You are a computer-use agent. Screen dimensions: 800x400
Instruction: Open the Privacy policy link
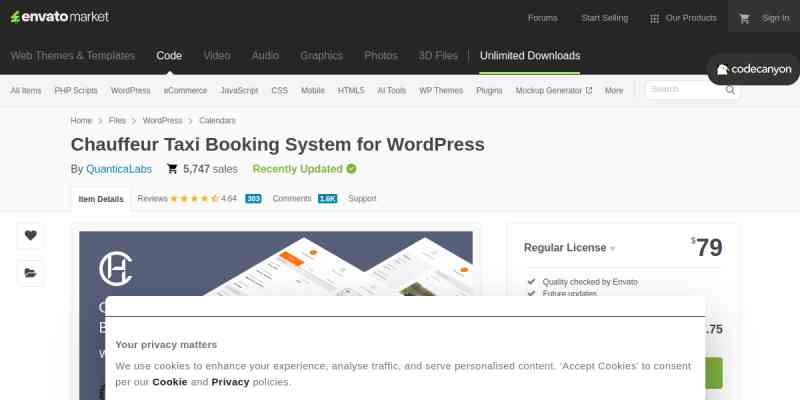(x=230, y=382)
